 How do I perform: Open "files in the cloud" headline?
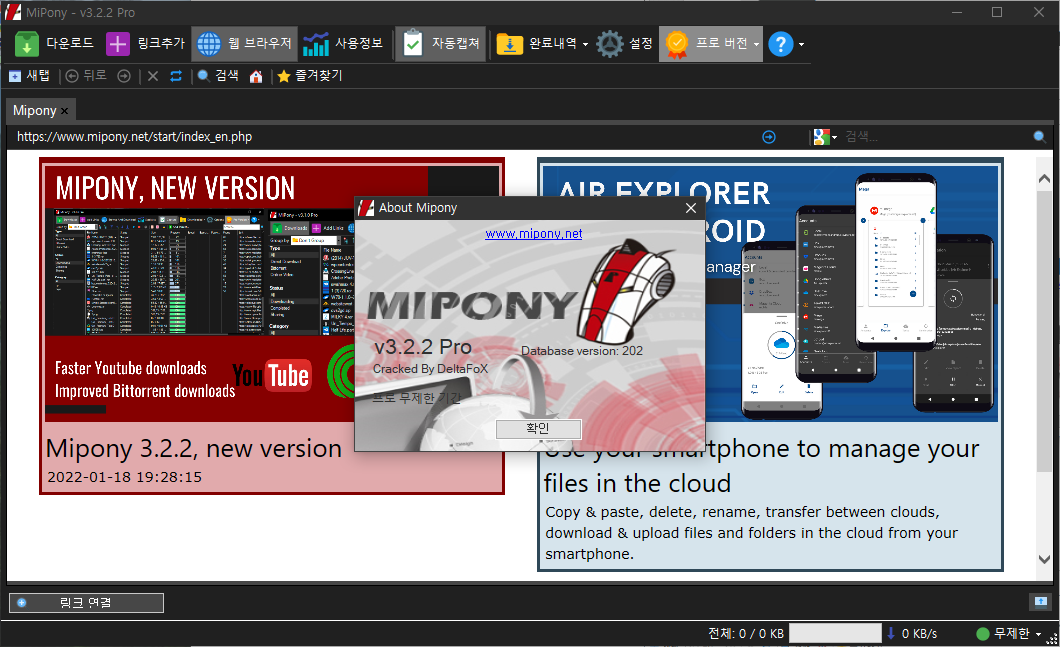[637, 483]
